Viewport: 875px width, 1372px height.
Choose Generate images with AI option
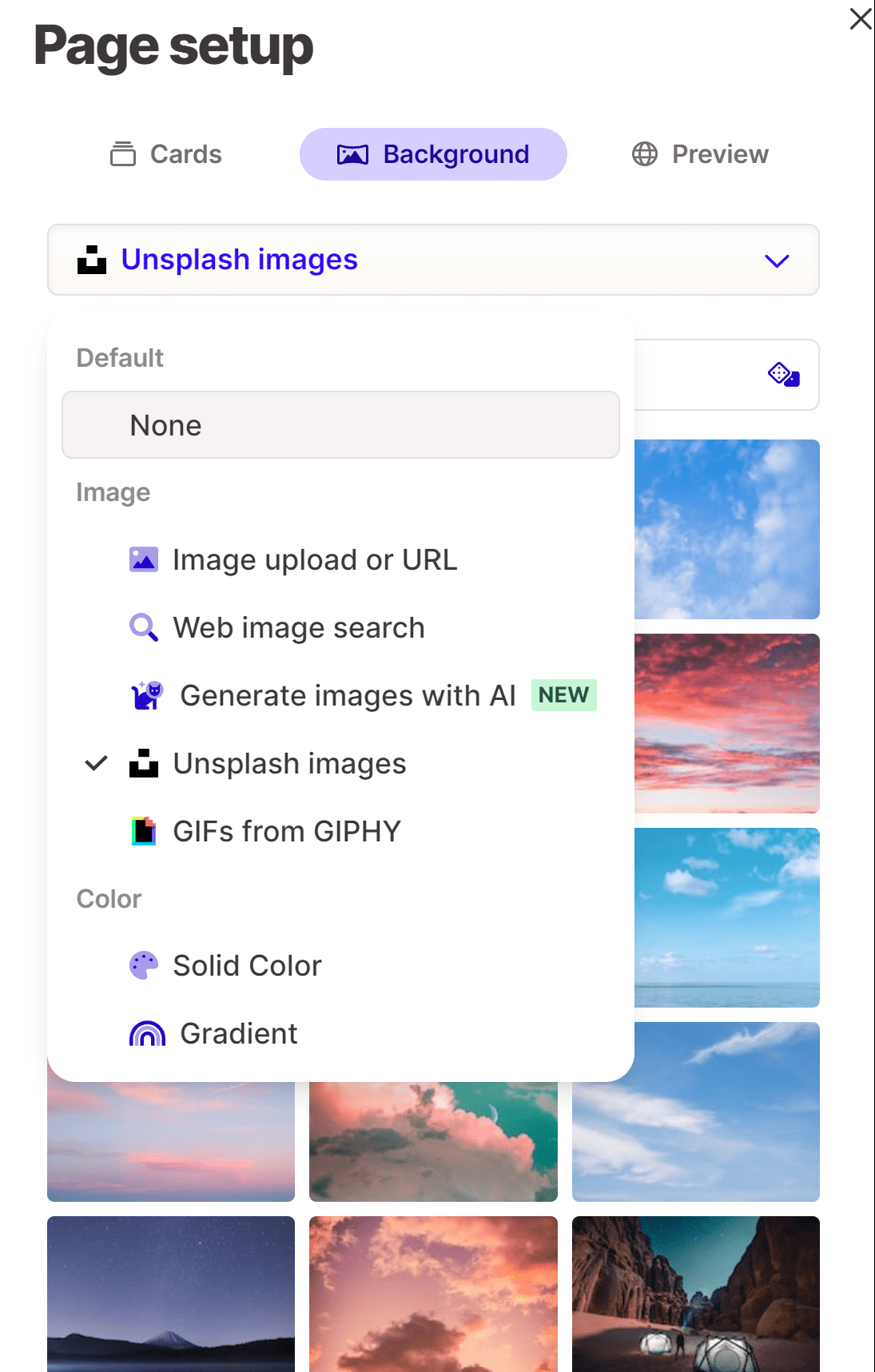(340, 696)
